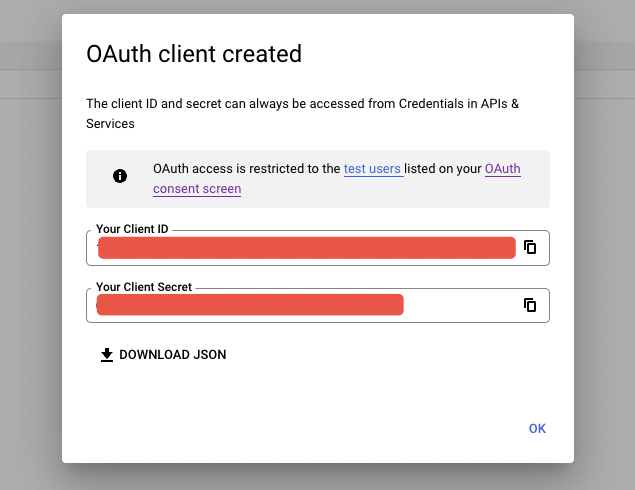Click the 'OAuth client created' heading
Screen dimensions: 635x490
pos(194,54)
